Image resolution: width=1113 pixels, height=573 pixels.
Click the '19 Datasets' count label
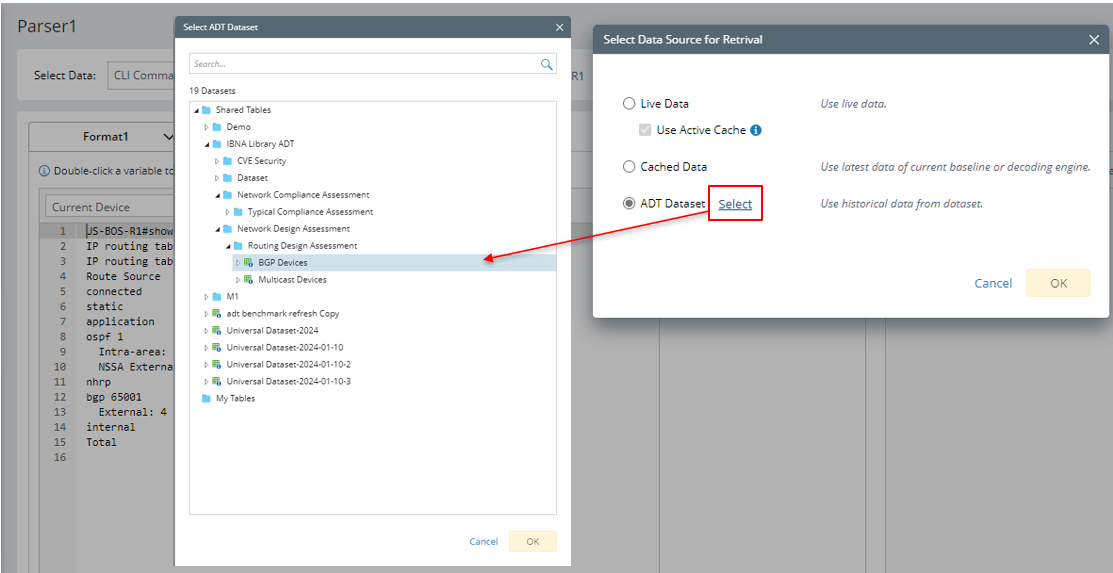pyautogui.click(x=212, y=92)
